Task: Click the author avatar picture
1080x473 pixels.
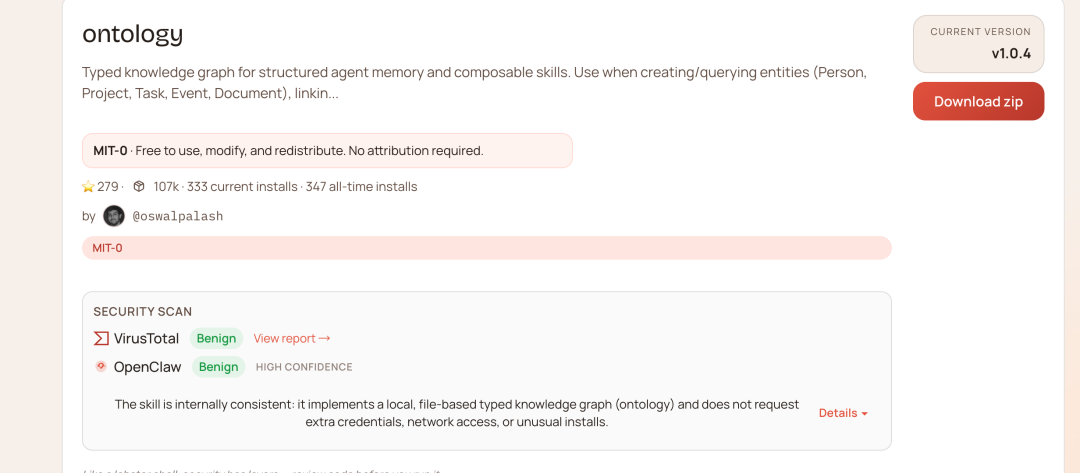Action: [114, 216]
